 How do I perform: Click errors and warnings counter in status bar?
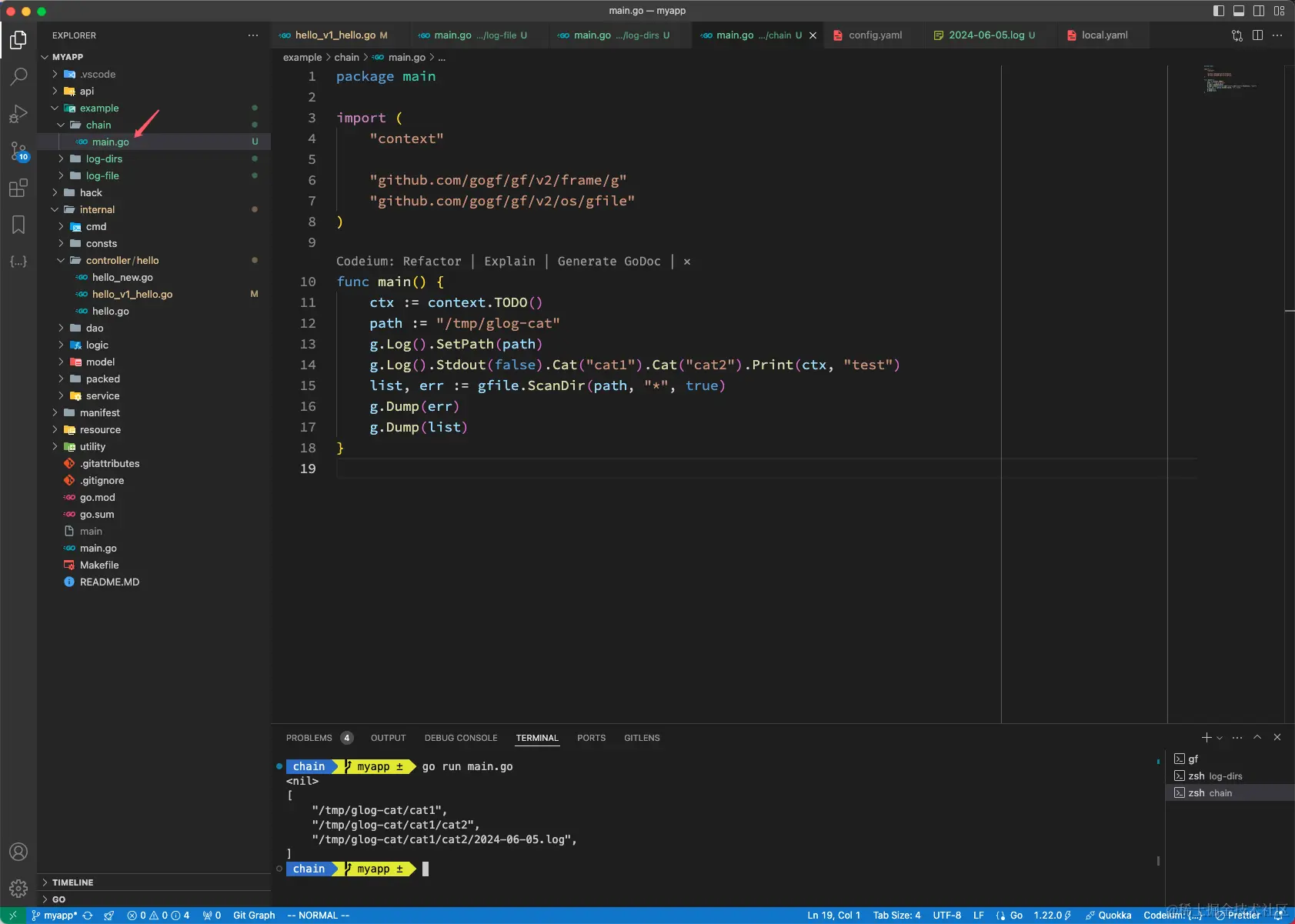coord(159,916)
